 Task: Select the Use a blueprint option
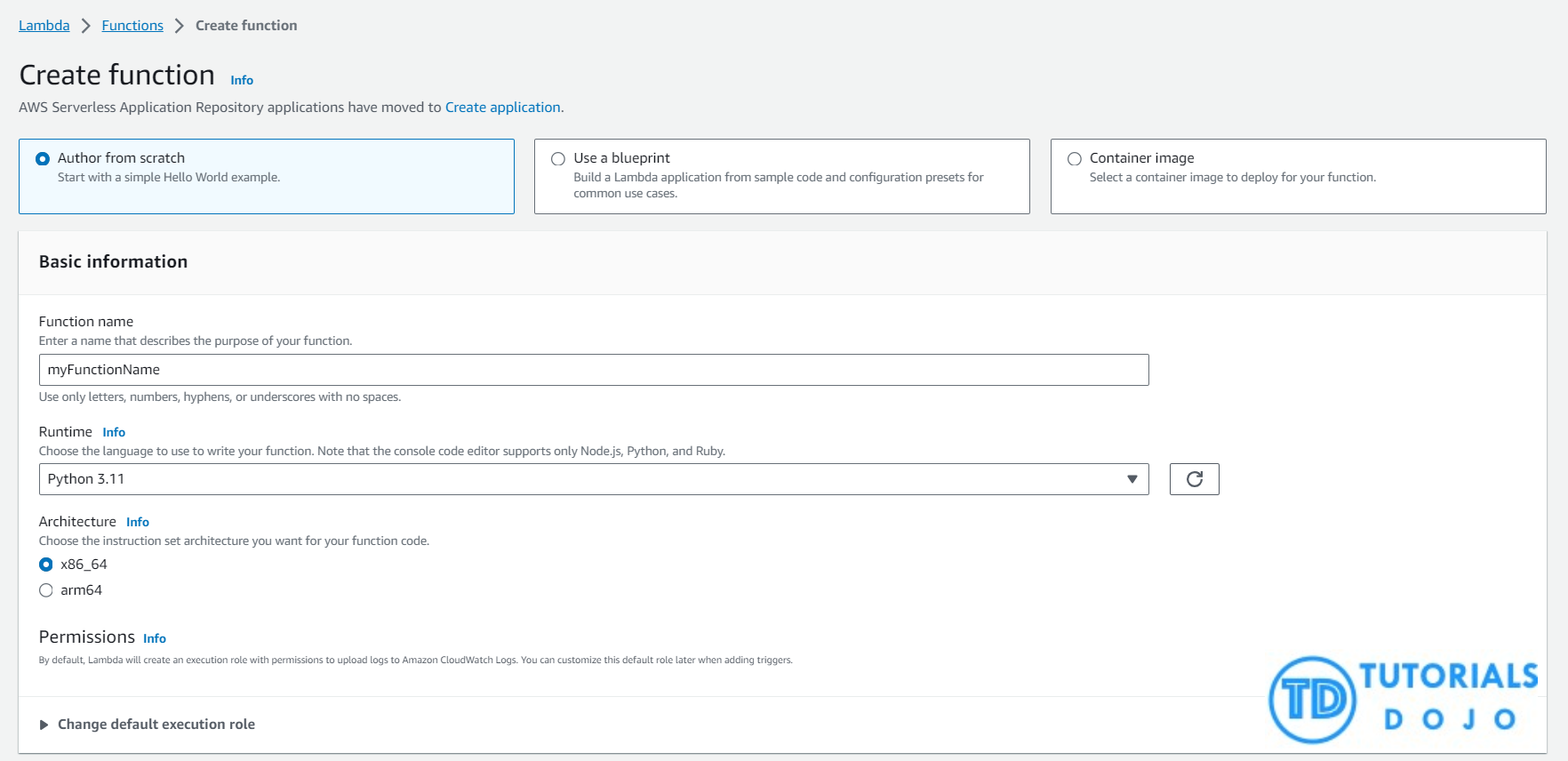558,159
